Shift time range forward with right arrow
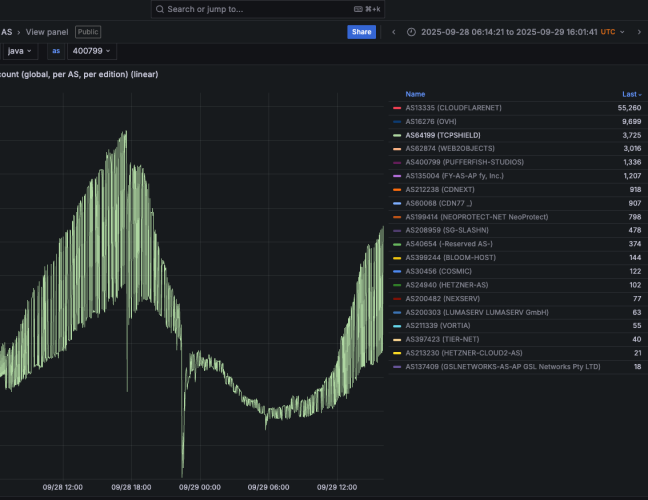Screen dimensions: 648x500 click(x=639, y=32)
